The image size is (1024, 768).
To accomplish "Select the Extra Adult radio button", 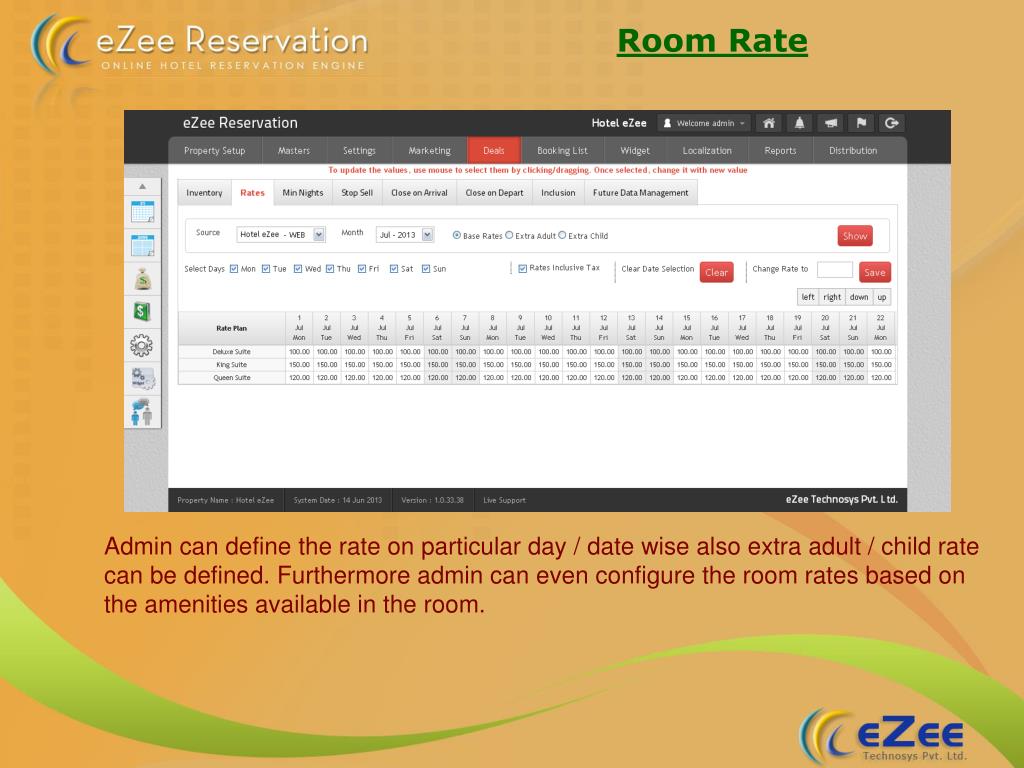I will coord(509,235).
